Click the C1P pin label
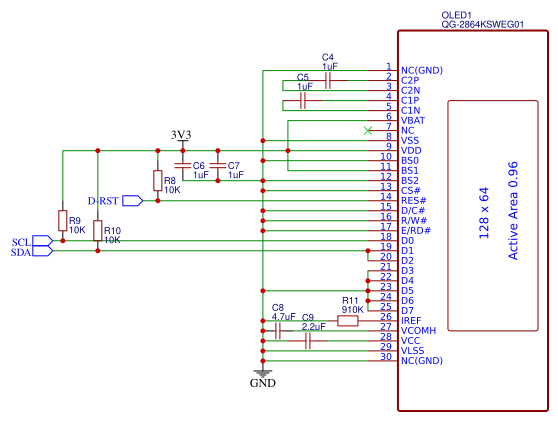Image resolution: width=558 pixels, height=421 pixels. (x=410, y=100)
